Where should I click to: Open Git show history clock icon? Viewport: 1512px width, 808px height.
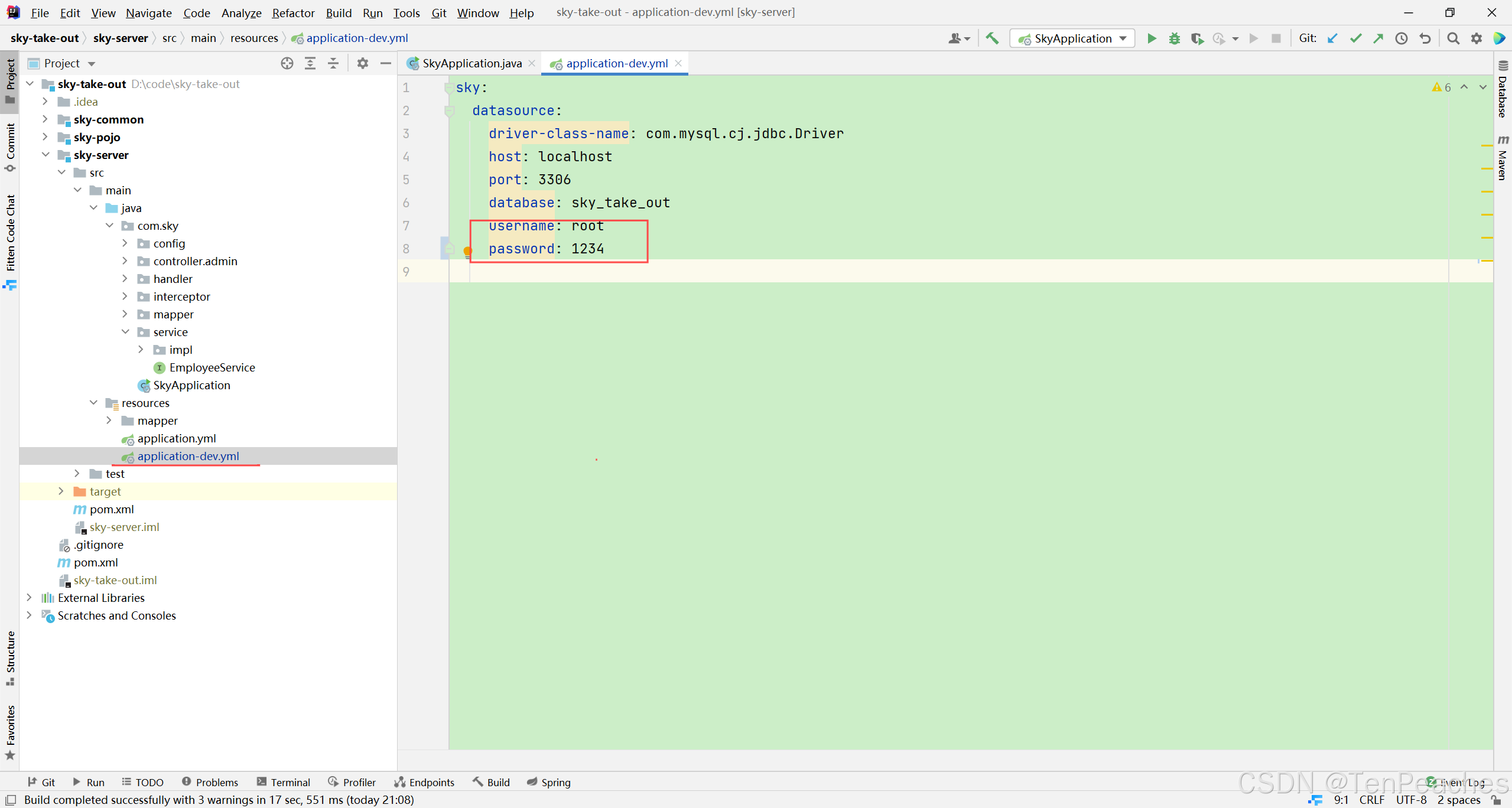click(x=1401, y=38)
